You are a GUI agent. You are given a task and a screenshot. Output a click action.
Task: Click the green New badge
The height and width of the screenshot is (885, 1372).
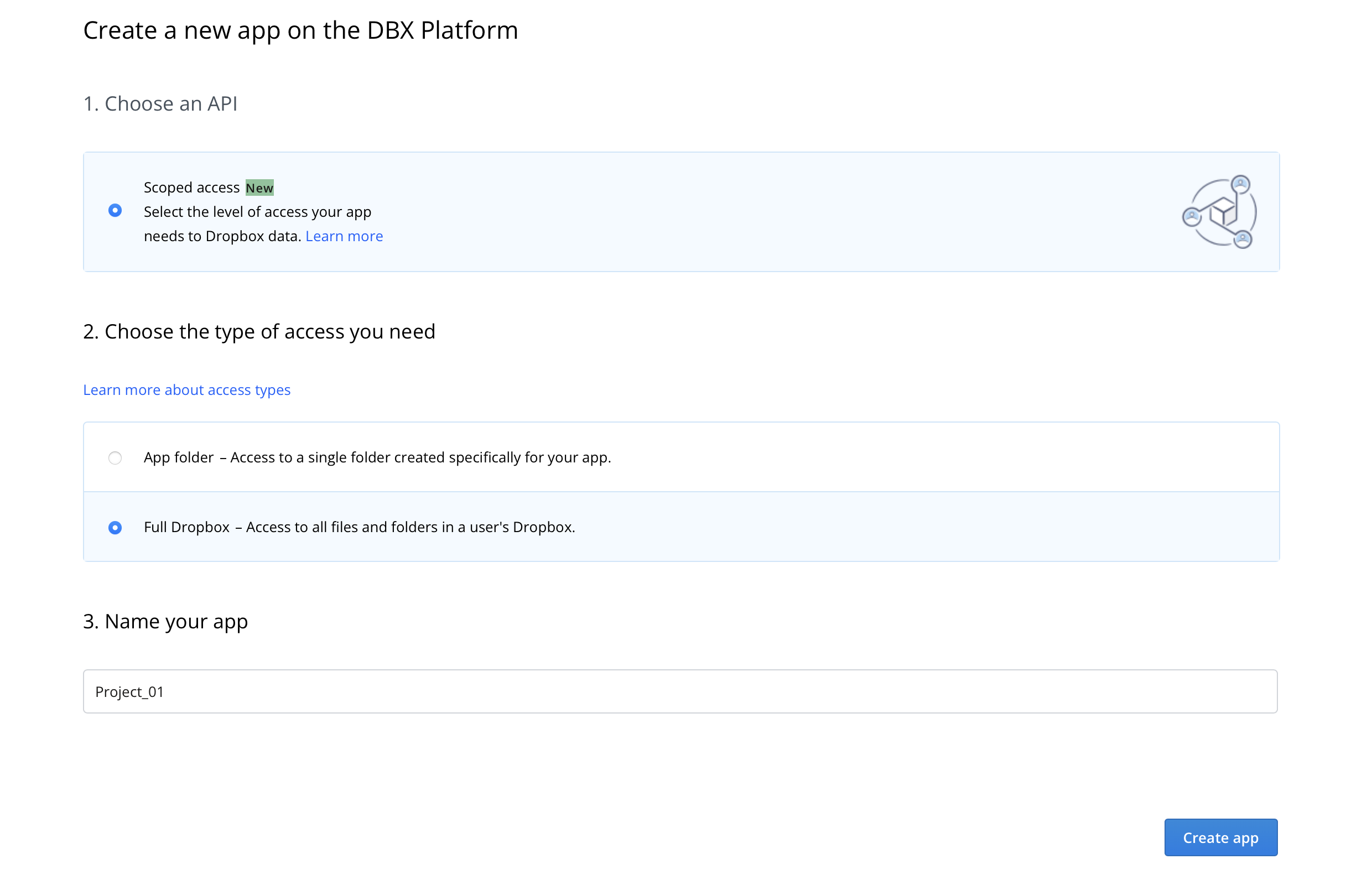pyautogui.click(x=259, y=188)
